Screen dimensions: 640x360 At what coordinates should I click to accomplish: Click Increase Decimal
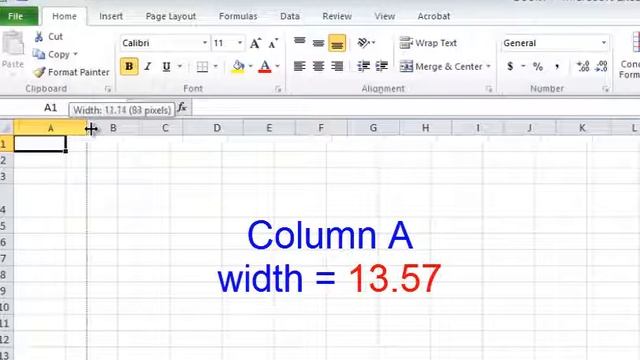pos(582,67)
